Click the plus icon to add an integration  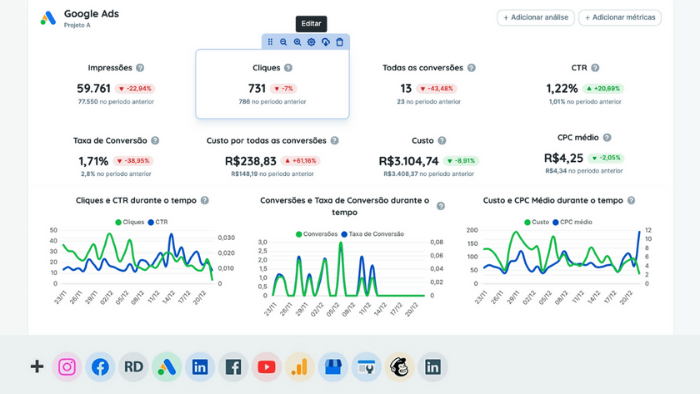point(37,367)
